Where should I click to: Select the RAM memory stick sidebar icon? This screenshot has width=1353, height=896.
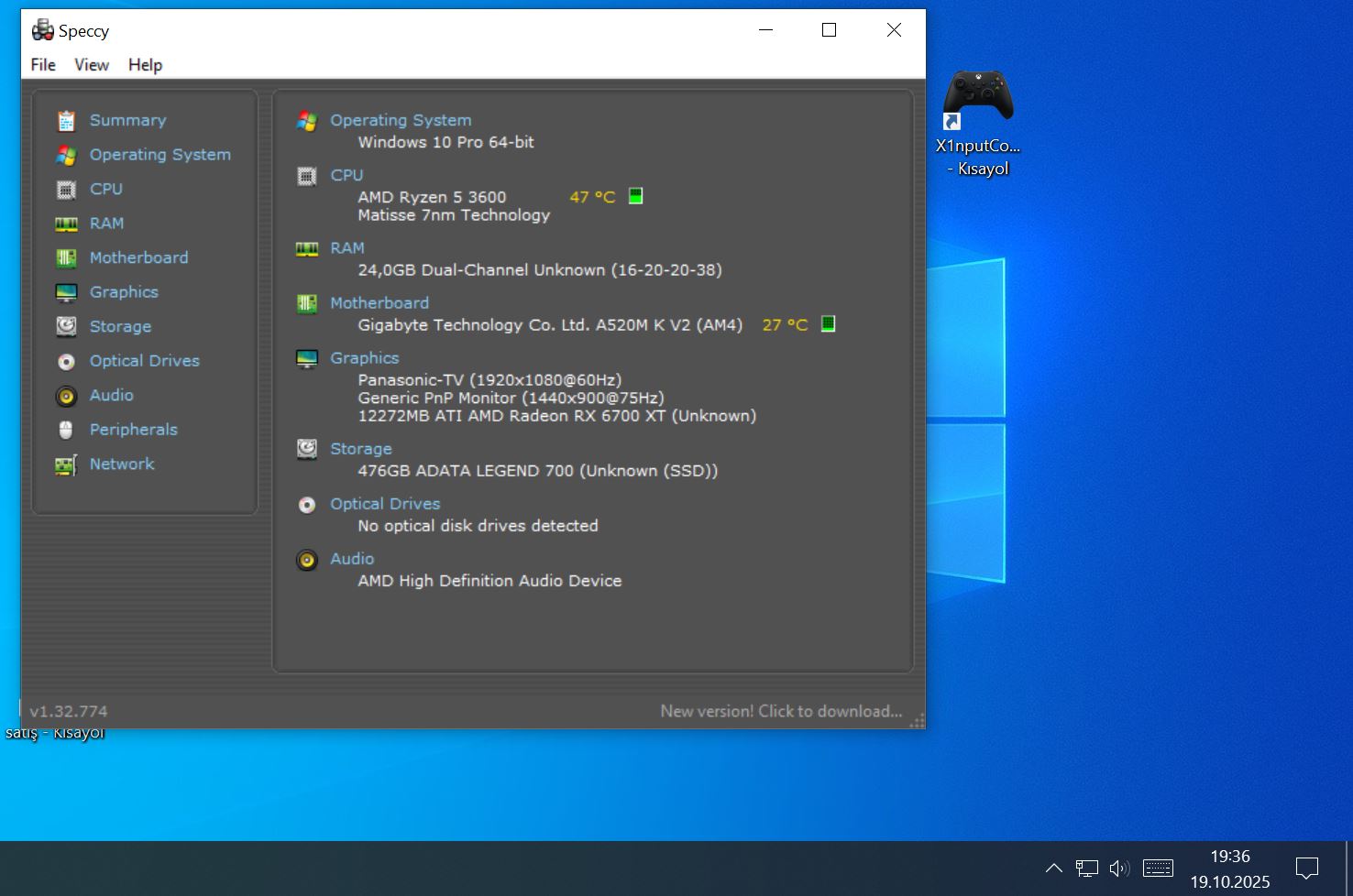66,224
